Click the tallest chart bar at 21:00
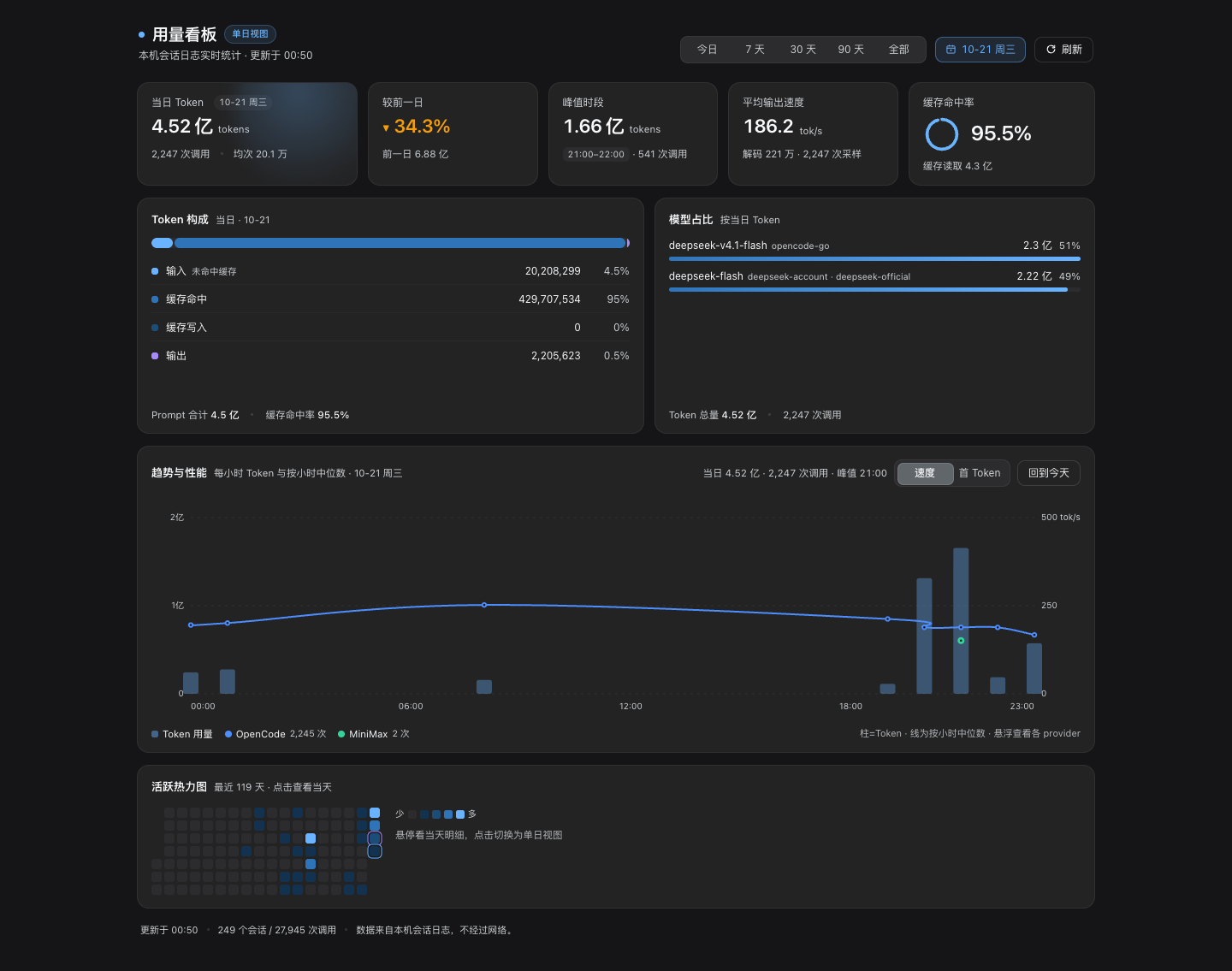This screenshot has height=971, width=1232. (x=961, y=620)
